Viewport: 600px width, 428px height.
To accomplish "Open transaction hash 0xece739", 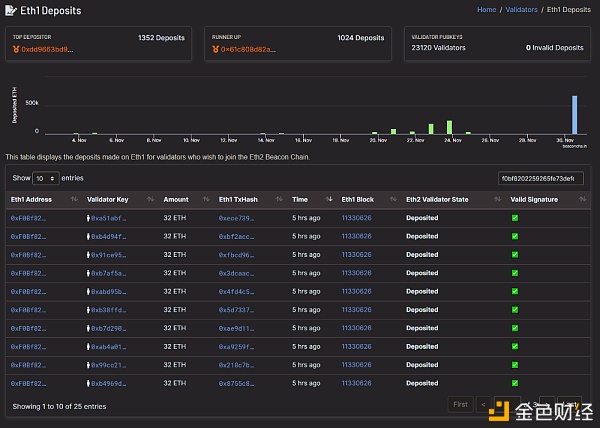I will click(x=236, y=218).
